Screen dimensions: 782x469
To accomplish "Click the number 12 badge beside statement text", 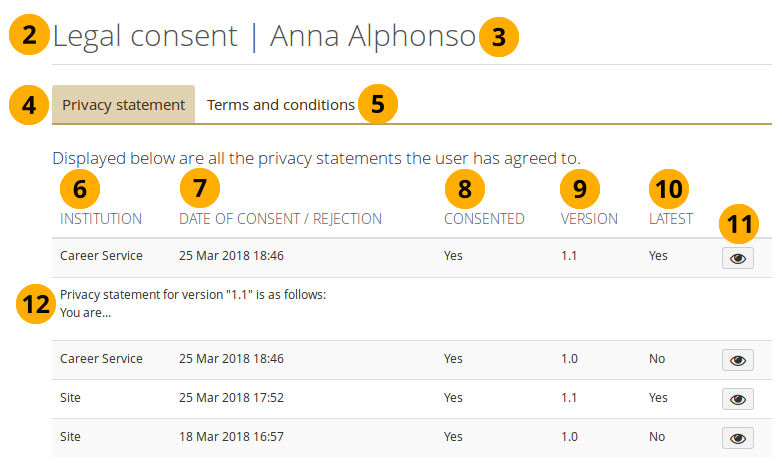I will click(37, 305).
